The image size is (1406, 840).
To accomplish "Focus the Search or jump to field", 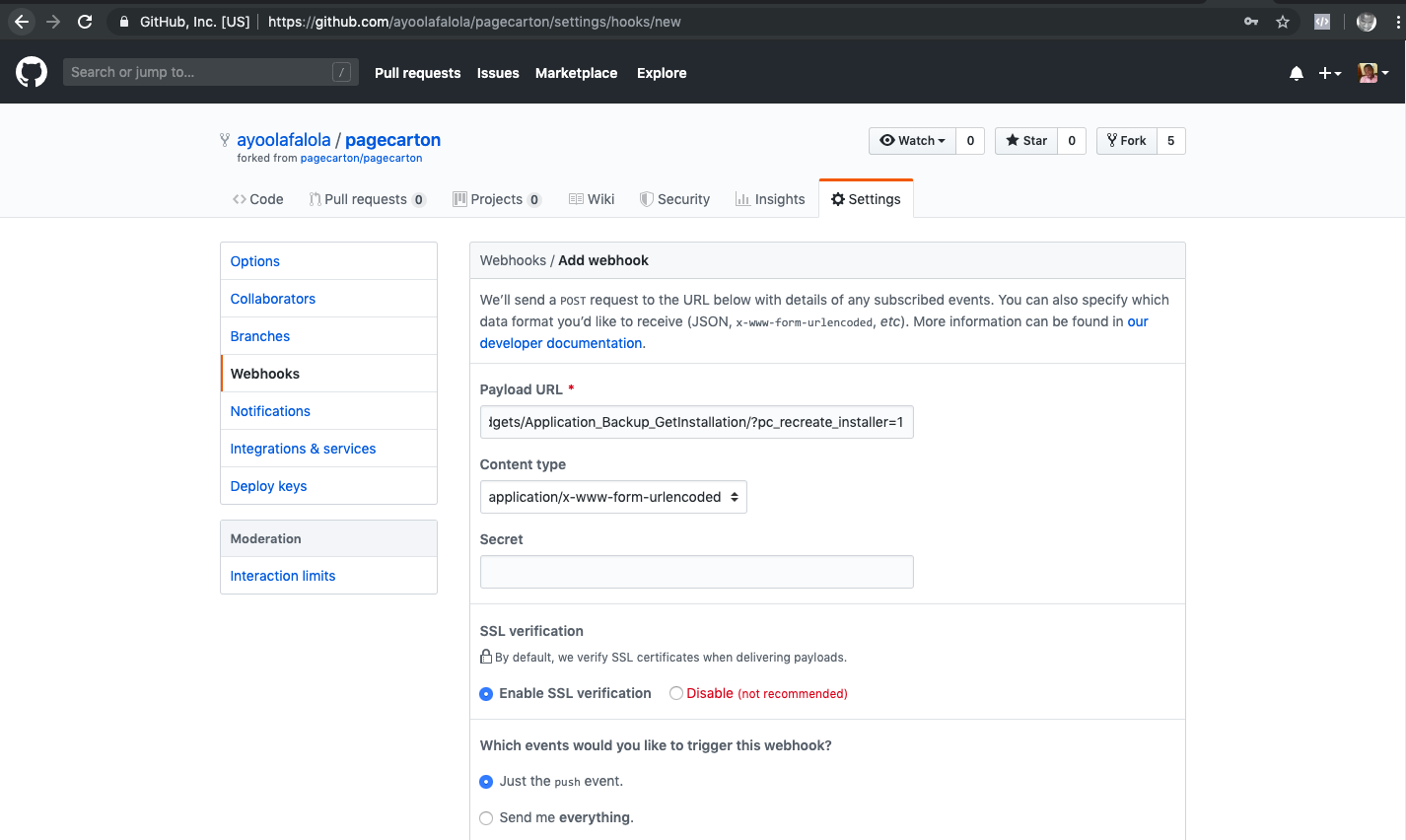I will tap(210, 72).
